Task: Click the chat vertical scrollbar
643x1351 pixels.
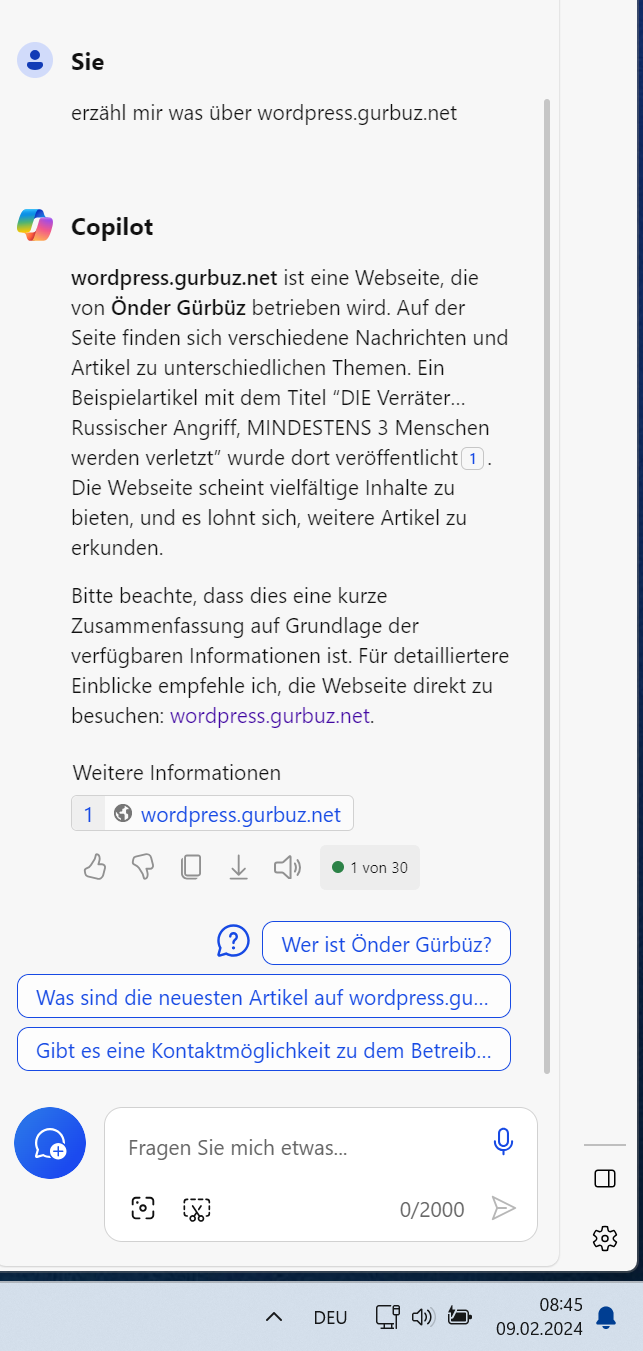Action: point(547,585)
